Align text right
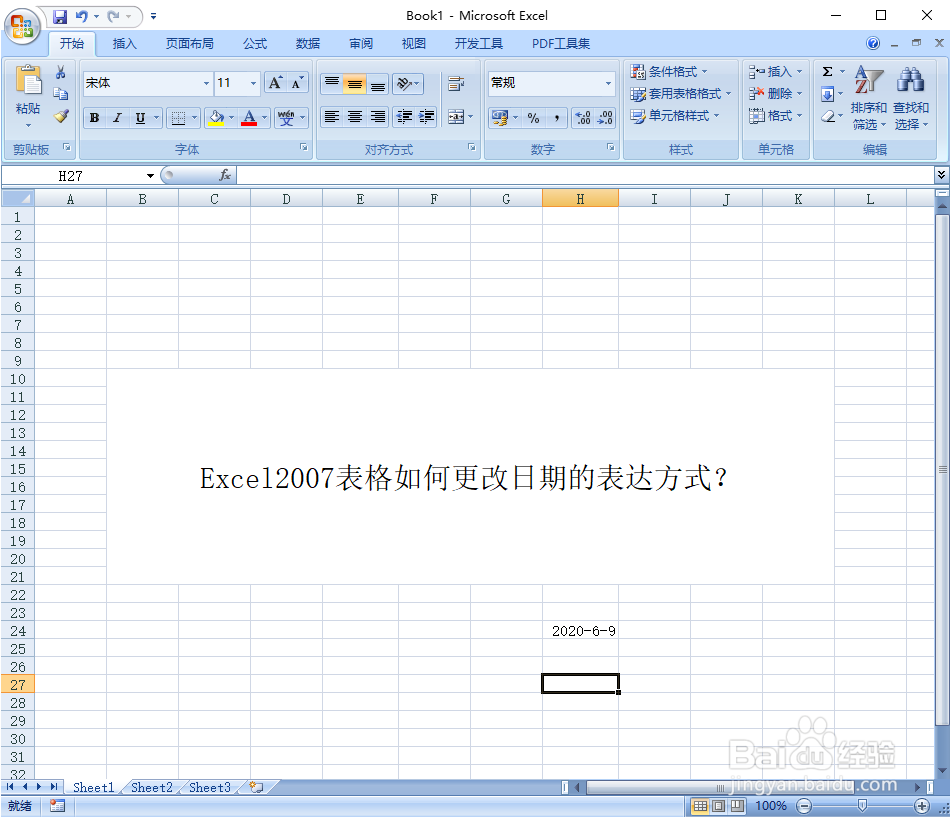Screen dimensions: 950x817 click(377, 116)
